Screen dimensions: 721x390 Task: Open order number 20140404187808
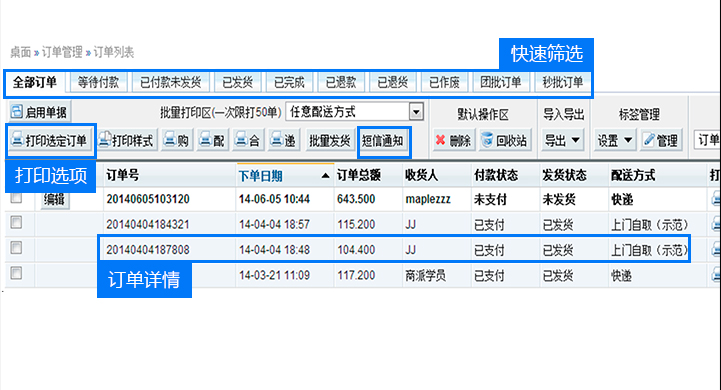click(148, 250)
